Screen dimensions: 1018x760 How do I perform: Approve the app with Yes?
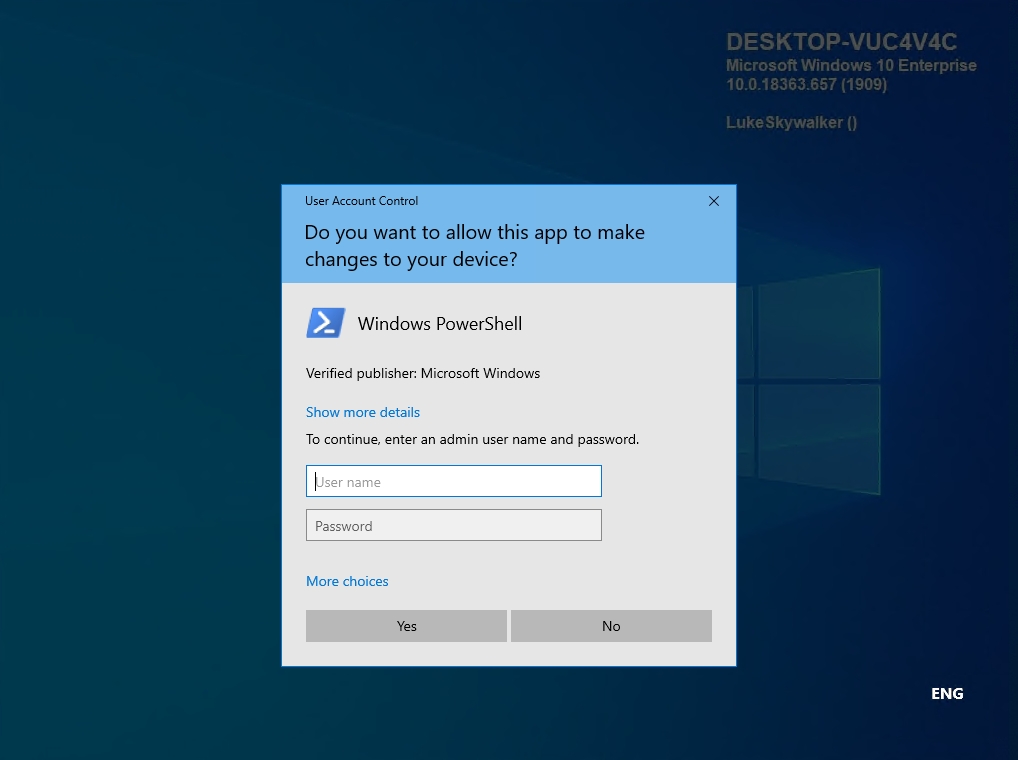click(x=406, y=625)
